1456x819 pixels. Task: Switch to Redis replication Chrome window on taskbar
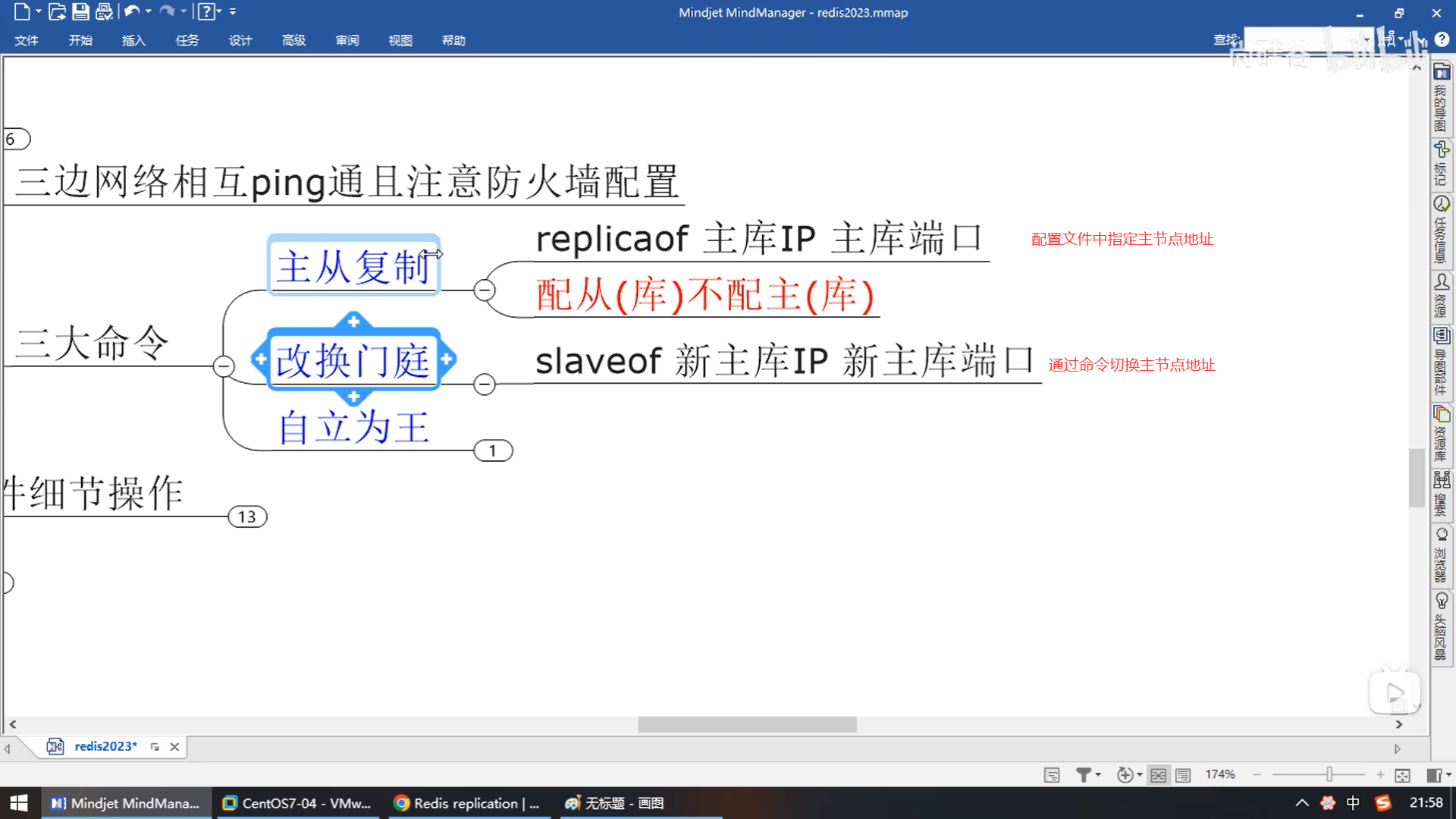click(467, 803)
